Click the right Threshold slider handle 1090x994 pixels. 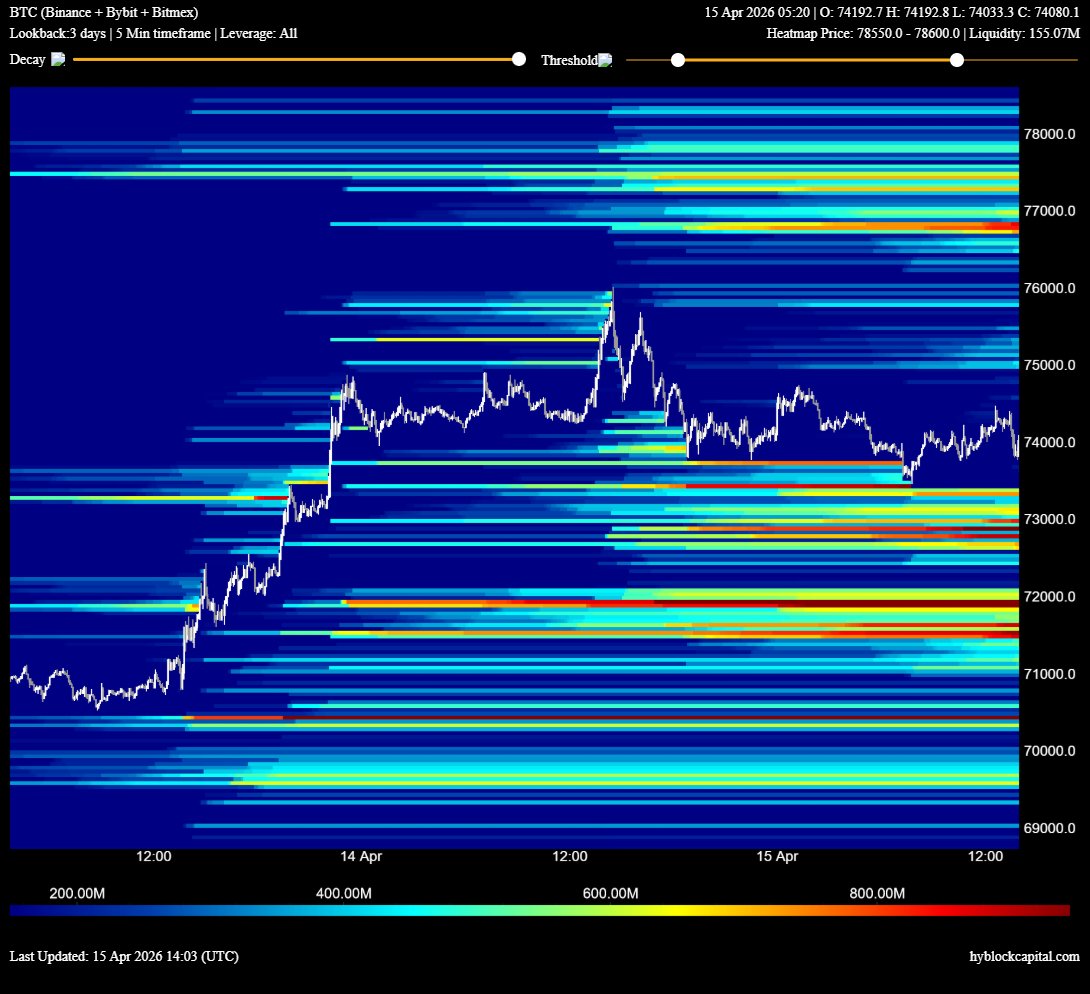pos(956,60)
